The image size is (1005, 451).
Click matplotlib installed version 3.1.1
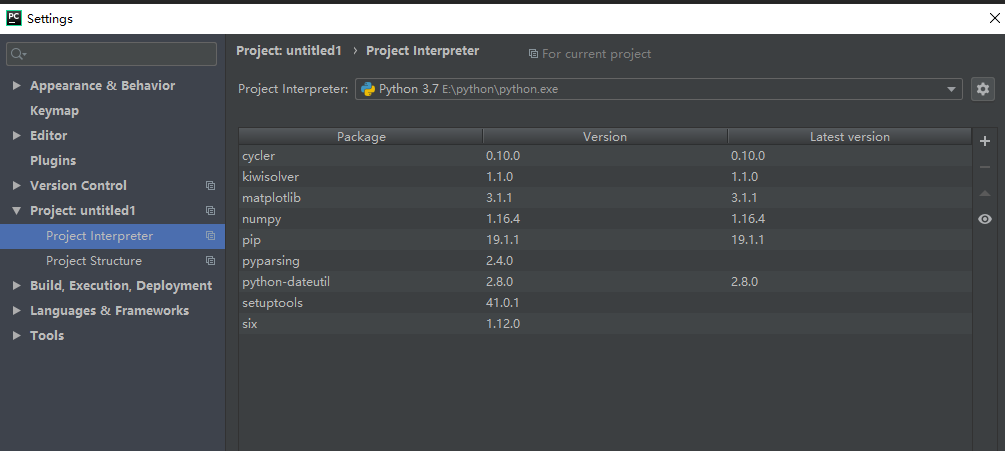tap(499, 198)
